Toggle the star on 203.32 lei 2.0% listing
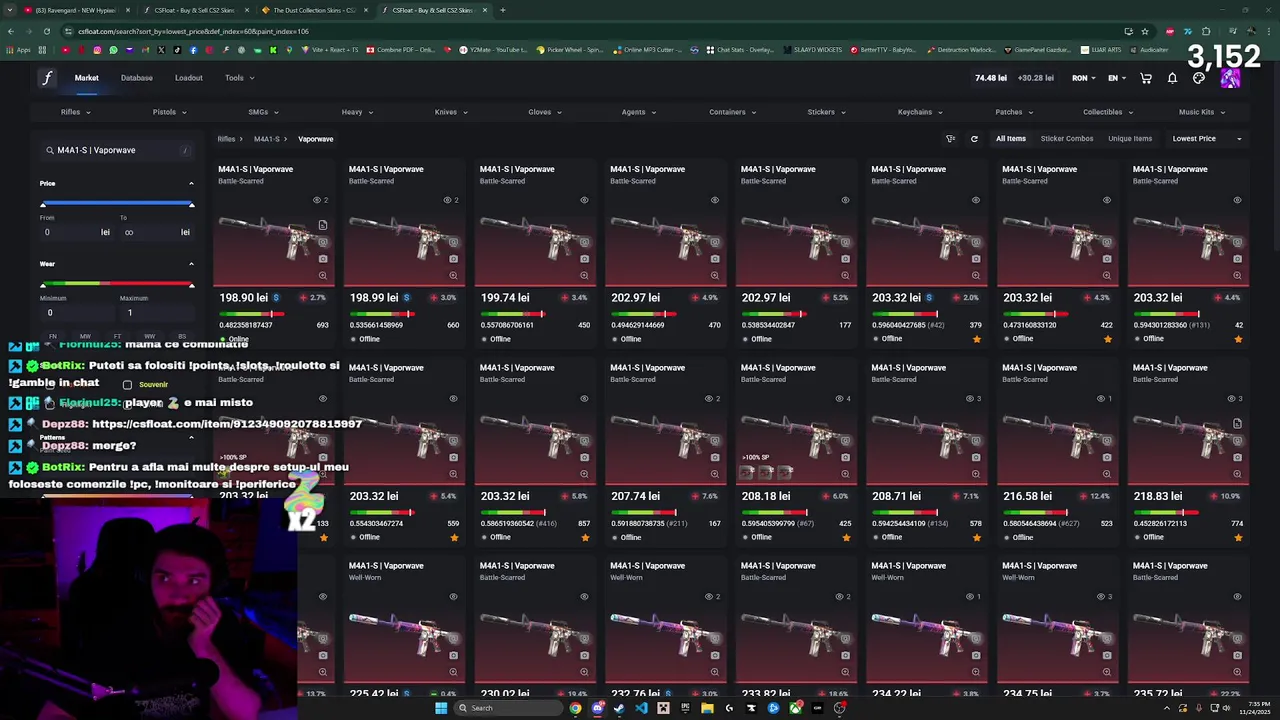1280x720 pixels. click(x=976, y=339)
